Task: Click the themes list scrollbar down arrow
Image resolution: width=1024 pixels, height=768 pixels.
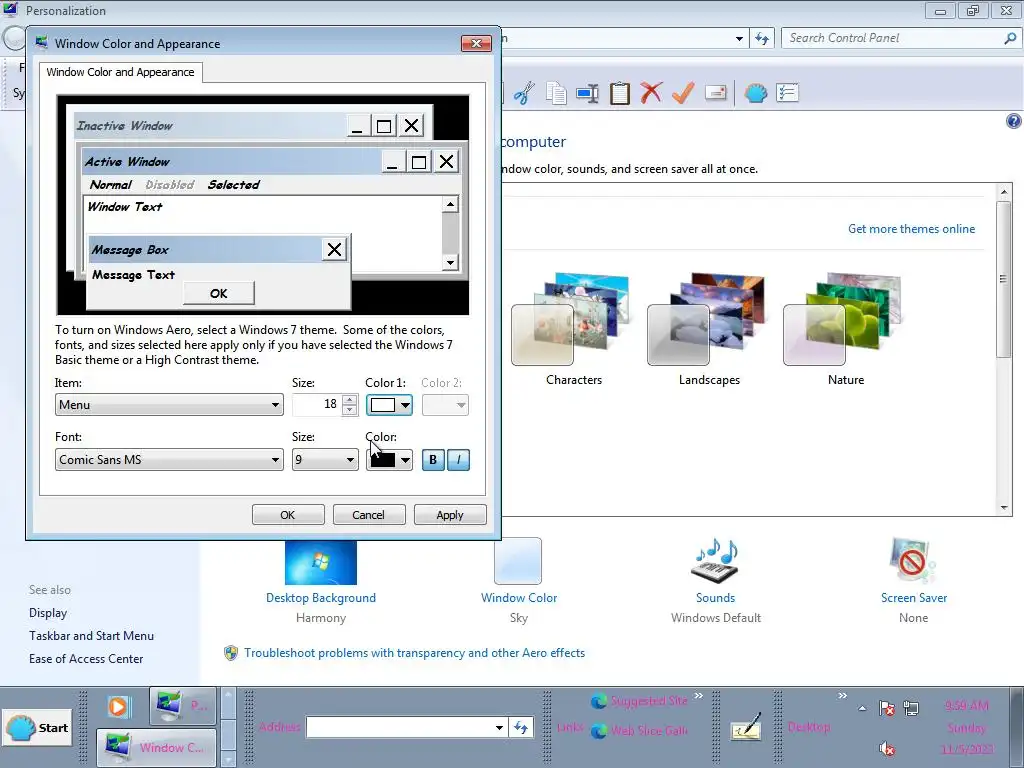Action: coord(1004,507)
